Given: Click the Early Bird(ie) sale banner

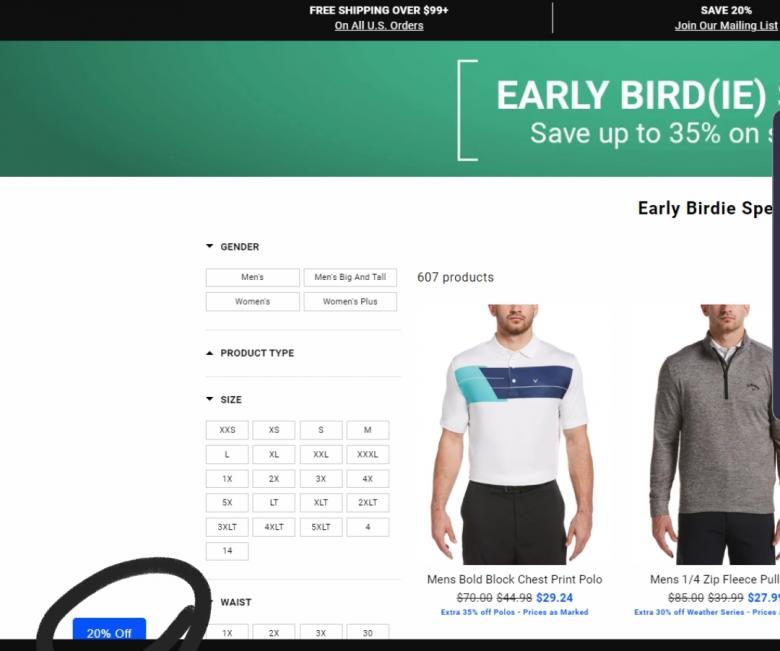Looking at the screenshot, I should (x=390, y=108).
